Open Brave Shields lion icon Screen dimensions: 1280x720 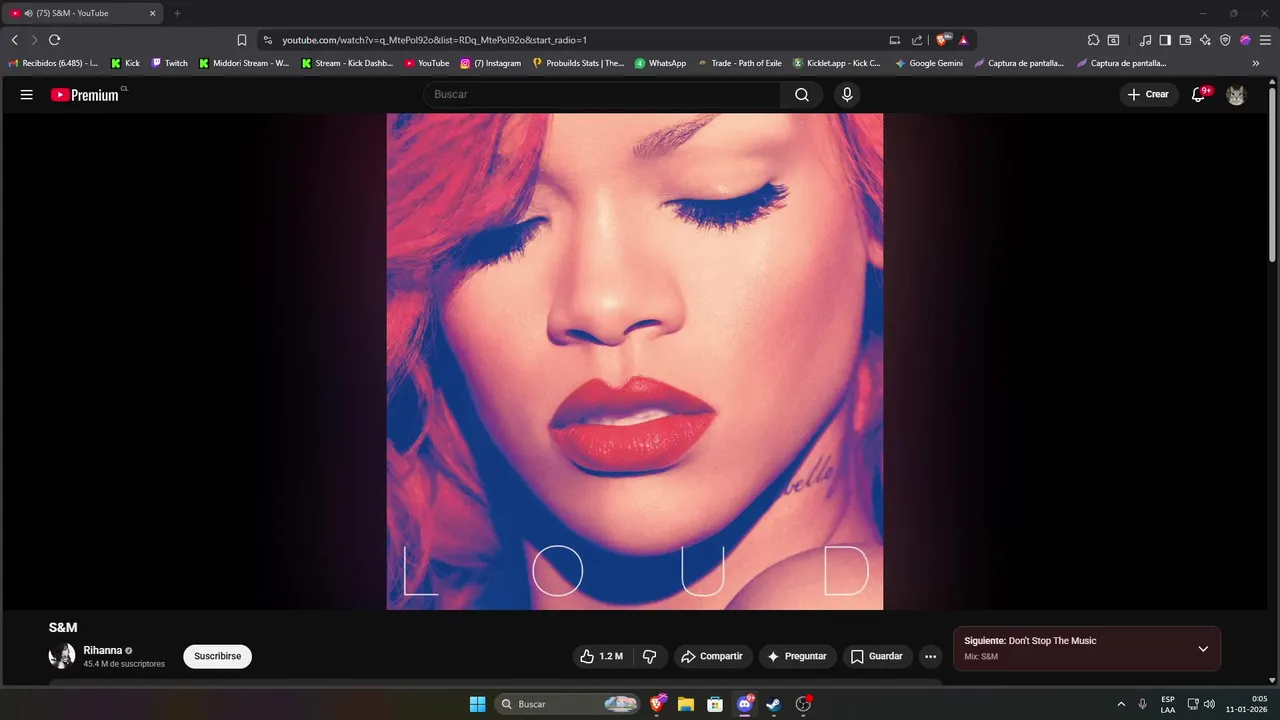(943, 40)
